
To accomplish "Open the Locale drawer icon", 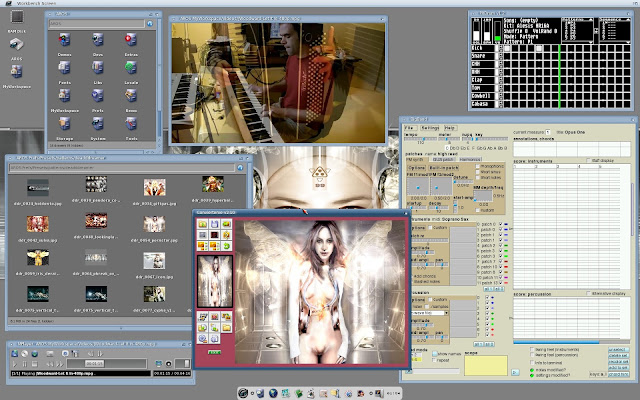I will [x=131, y=68].
